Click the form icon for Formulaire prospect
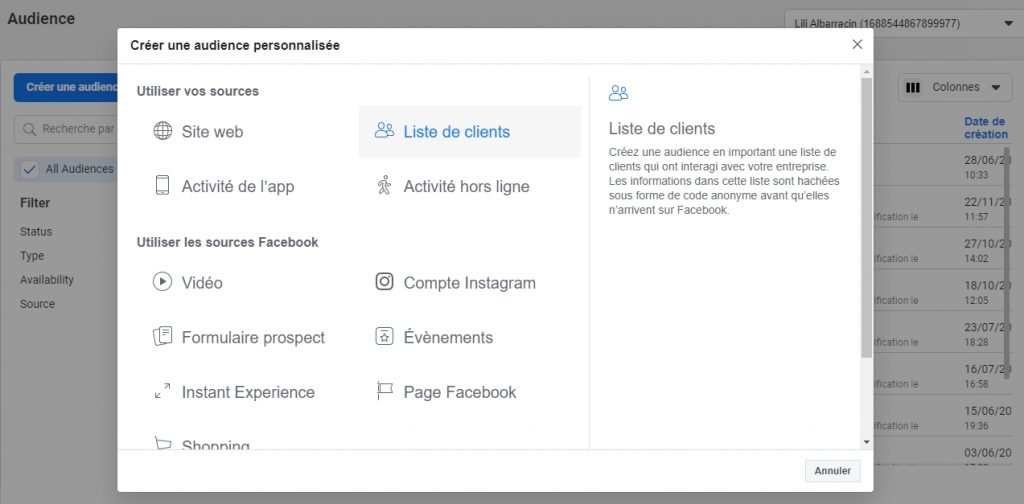 162,337
